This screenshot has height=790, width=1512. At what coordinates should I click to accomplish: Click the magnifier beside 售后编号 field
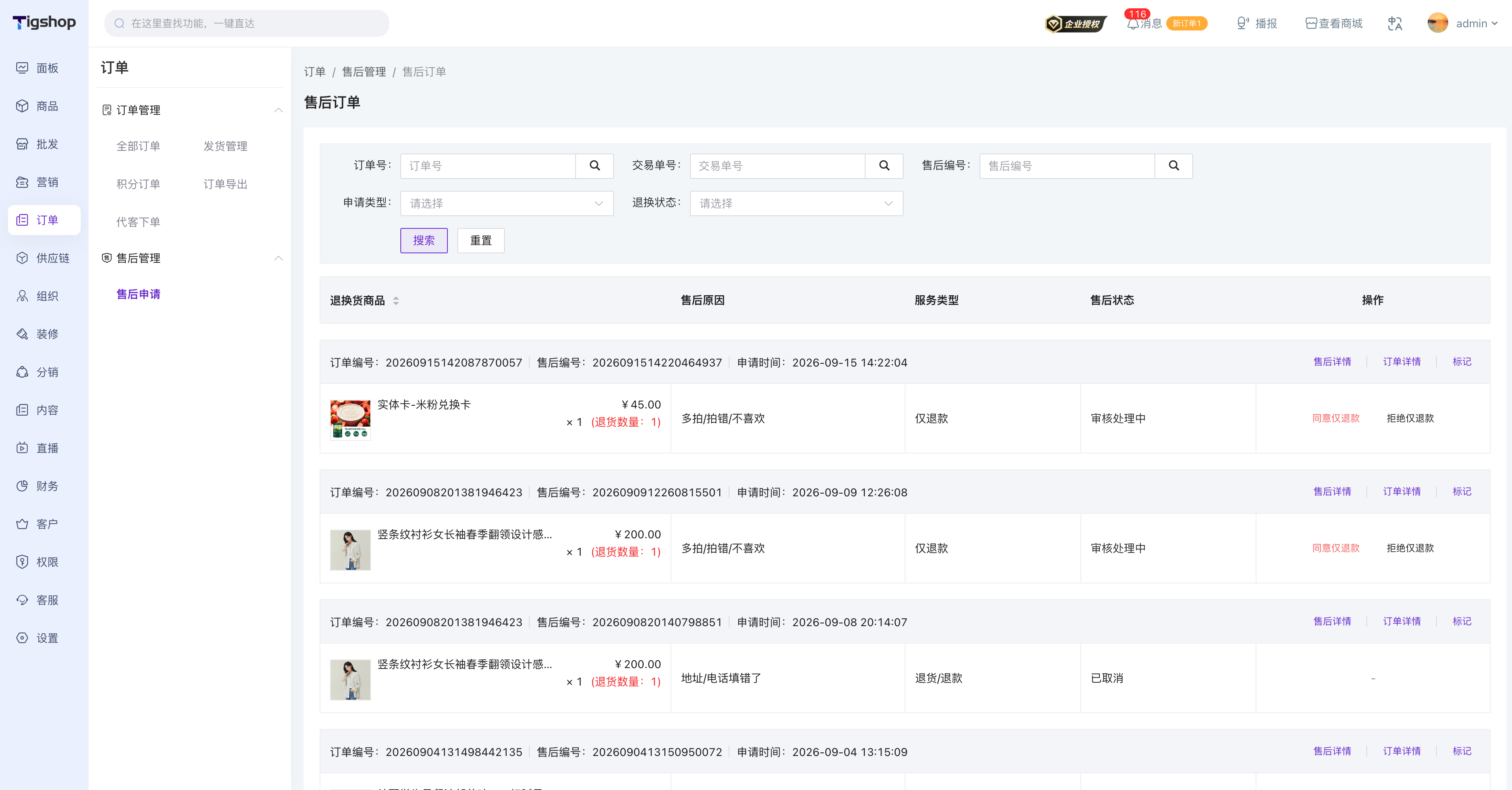[x=1173, y=165]
